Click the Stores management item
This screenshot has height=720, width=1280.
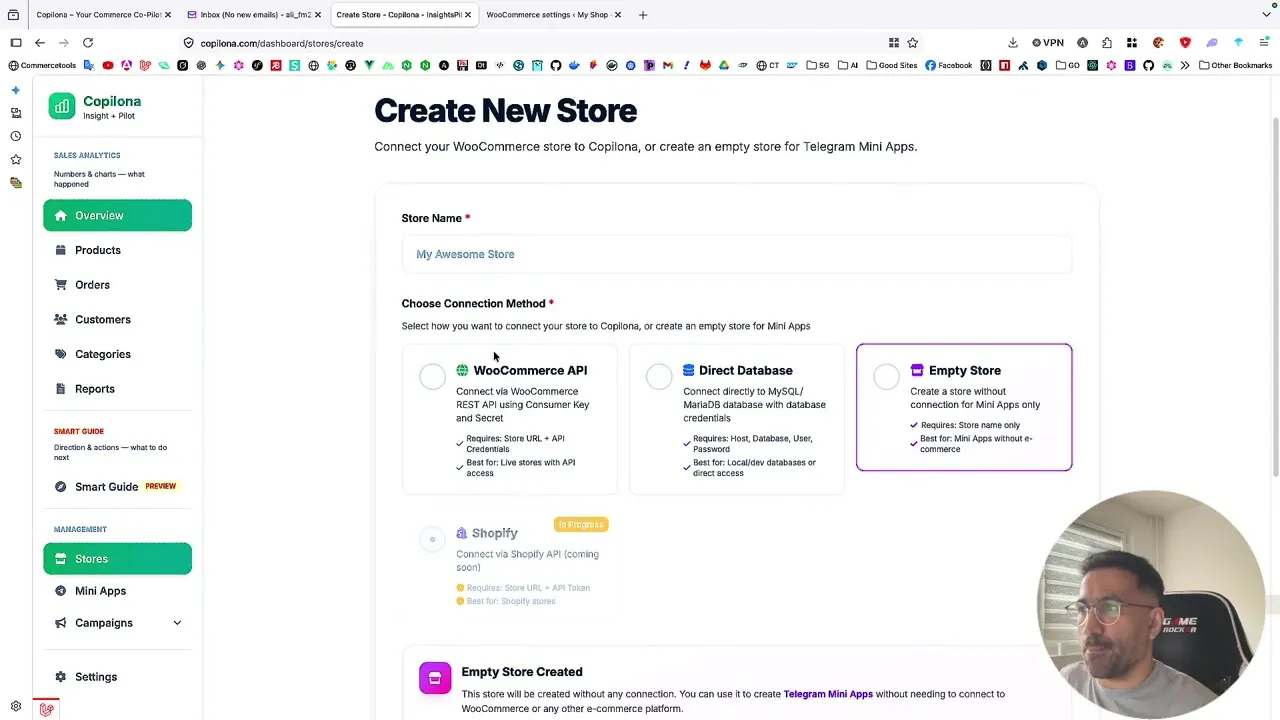click(117, 559)
